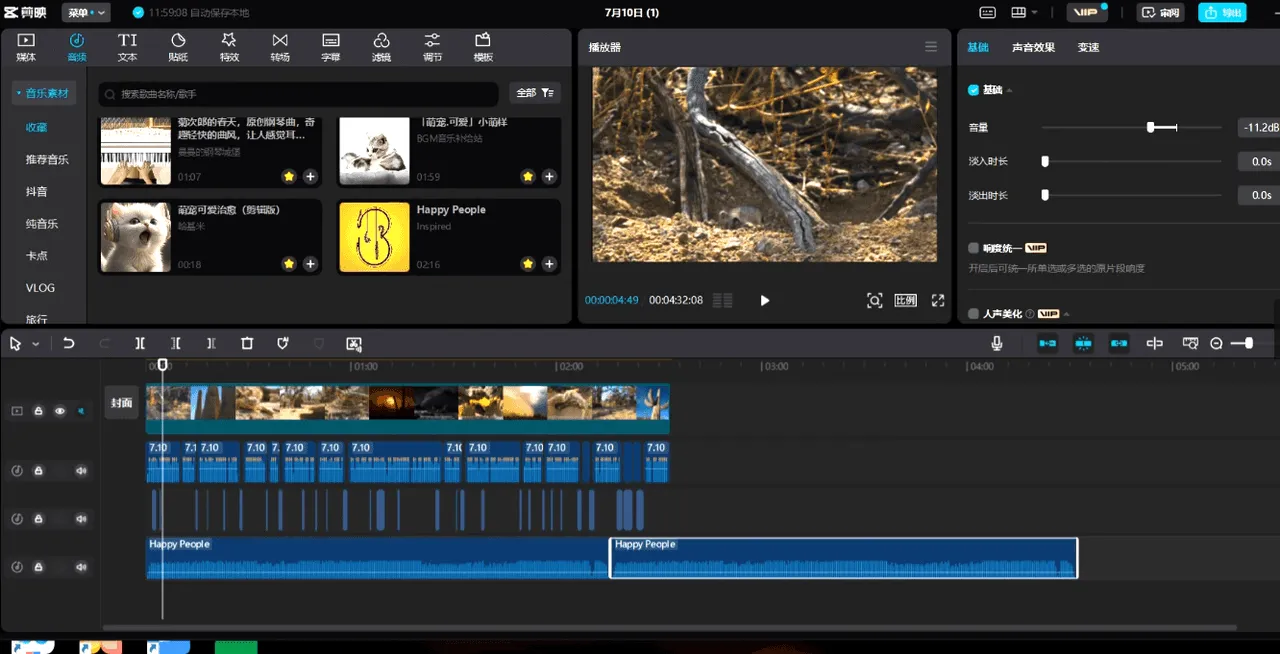The image size is (1280, 654).
Task: Zoom out the timeline with minus icon
Action: pyautogui.click(x=1216, y=343)
